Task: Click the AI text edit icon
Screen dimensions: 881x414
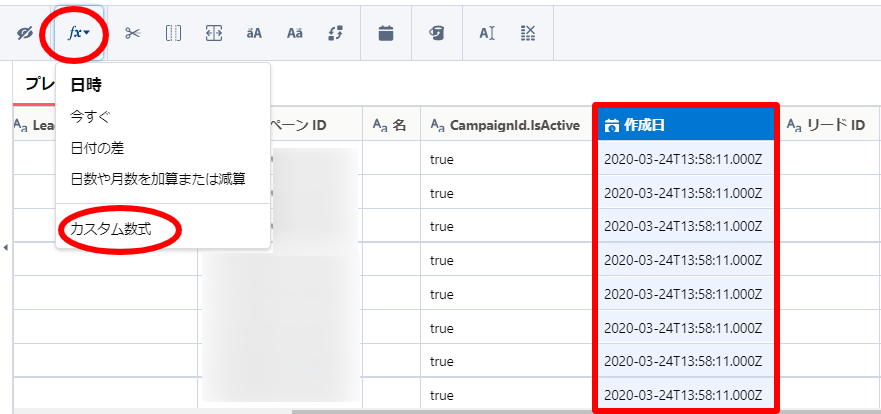Action: 487,33
